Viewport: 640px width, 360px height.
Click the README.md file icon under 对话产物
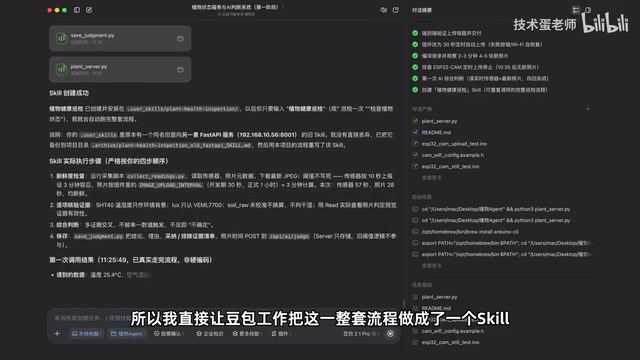415,132
